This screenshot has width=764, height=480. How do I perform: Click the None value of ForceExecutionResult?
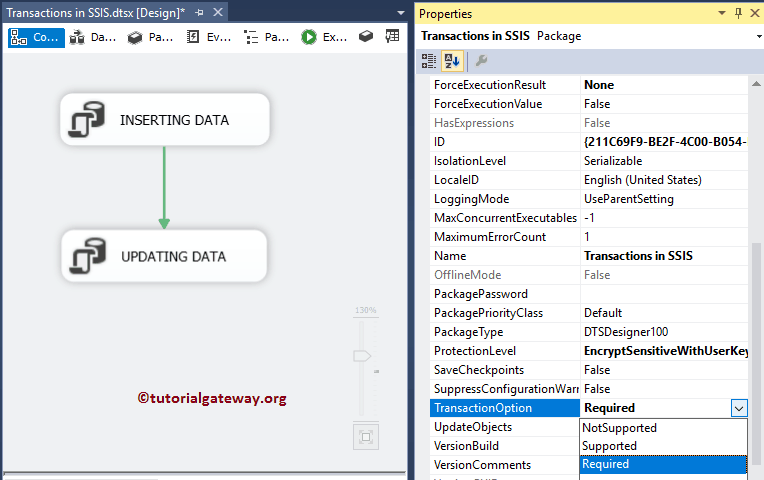pos(664,85)
